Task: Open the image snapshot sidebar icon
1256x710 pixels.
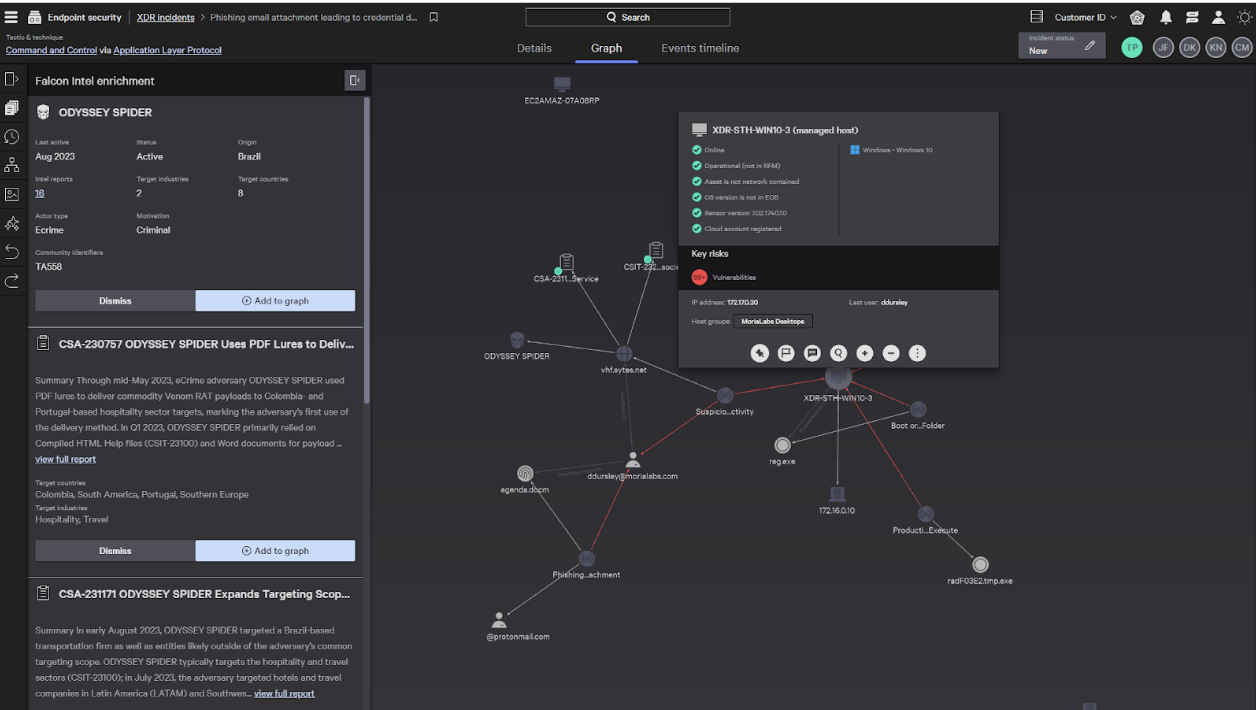Action: (12, 194)
